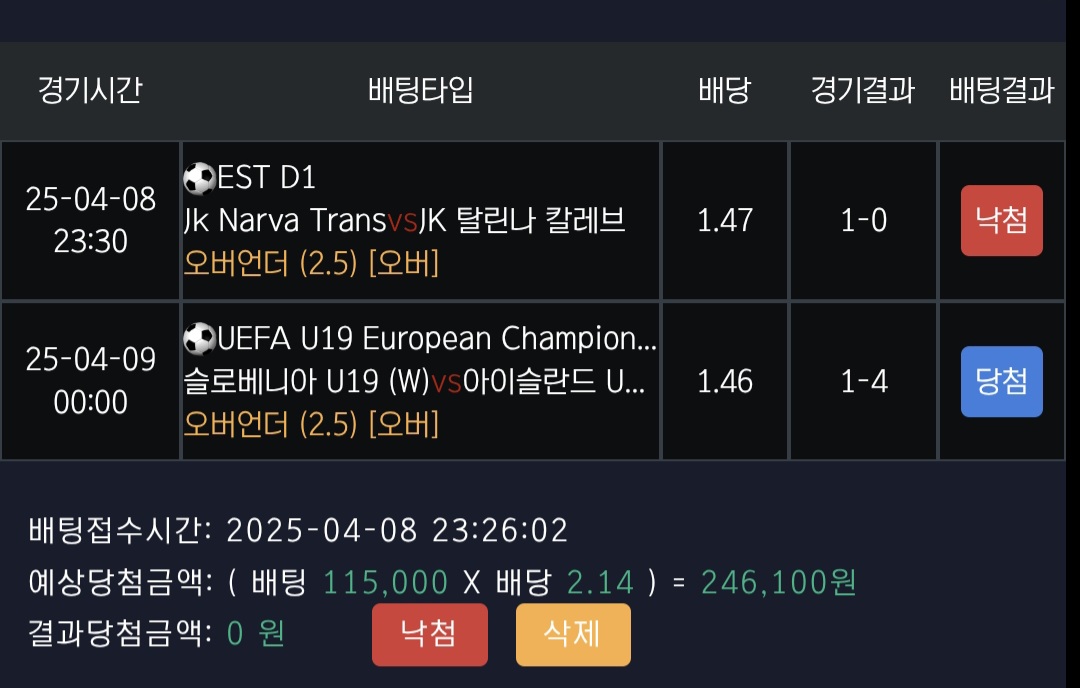The width and height of the screenshot is (1080, 688).
Task: Click the UEFA U19 European Championship league name
Action: (437, 339)
